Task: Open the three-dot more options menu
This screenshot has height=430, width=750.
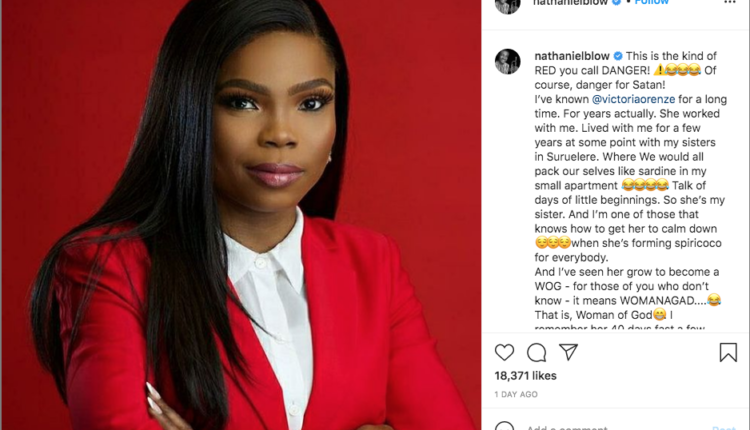Action: (729, 2)
